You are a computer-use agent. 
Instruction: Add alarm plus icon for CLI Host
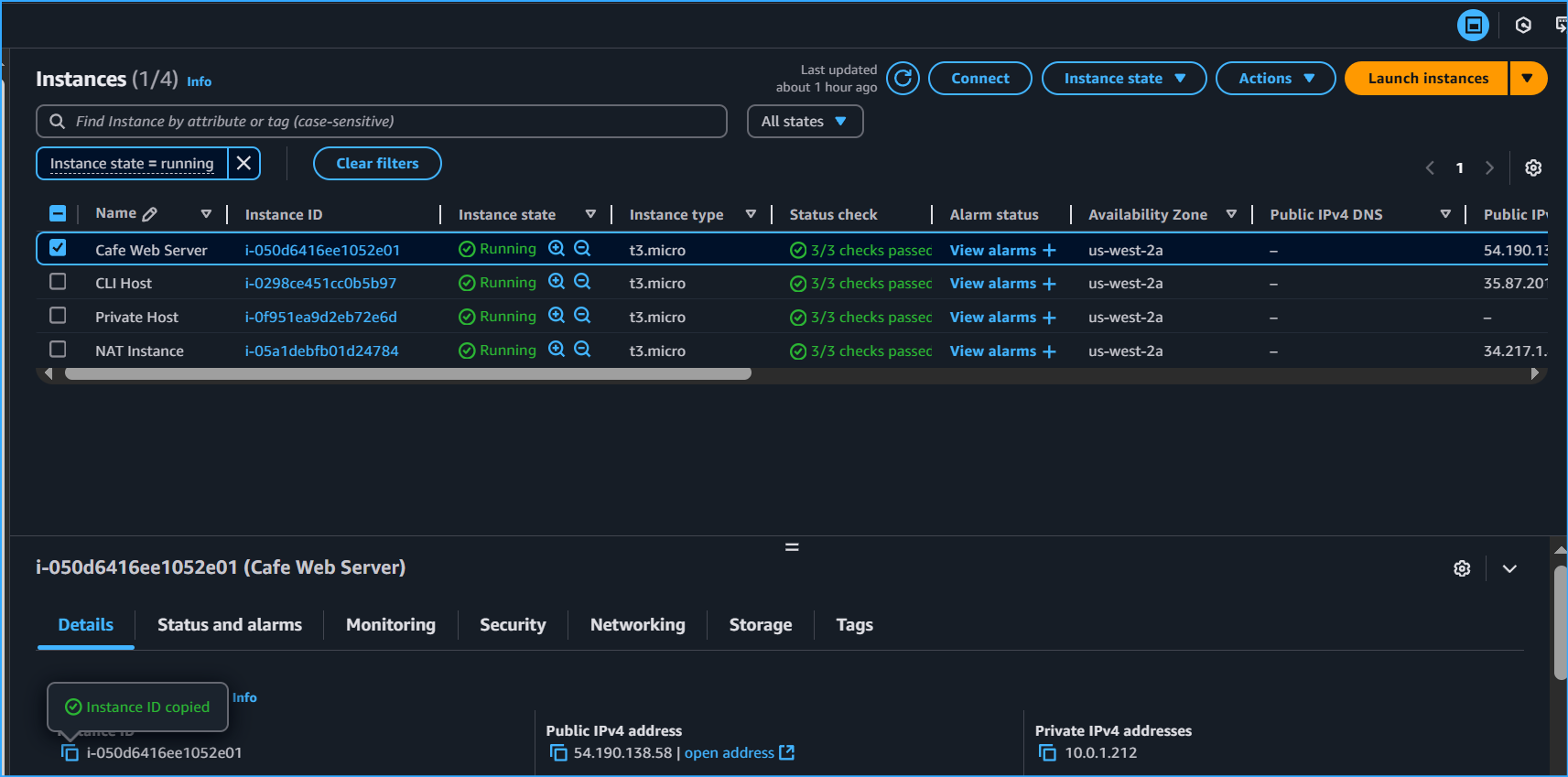click(x=1049, y=284)
